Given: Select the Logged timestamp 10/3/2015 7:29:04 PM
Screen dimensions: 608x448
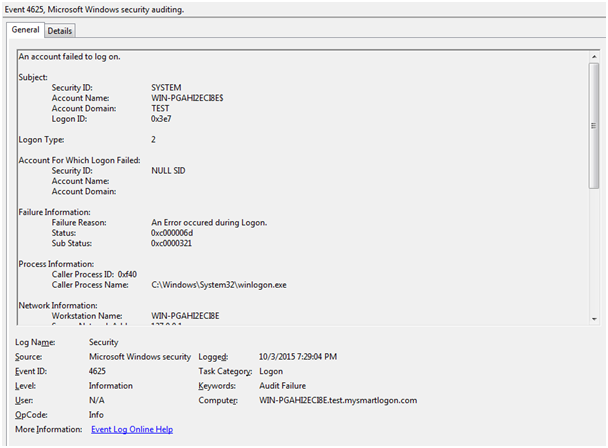Looking at the screenshot, I should point(298,356).
